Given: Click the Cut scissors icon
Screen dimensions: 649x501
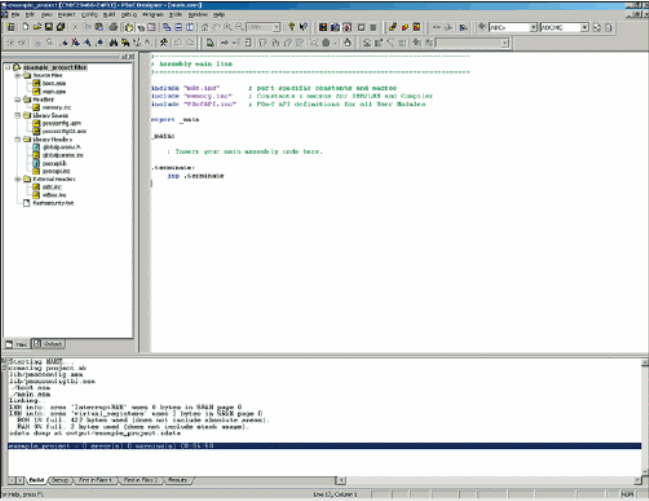Looking at the screenshot, I should [x=75, y=27].
